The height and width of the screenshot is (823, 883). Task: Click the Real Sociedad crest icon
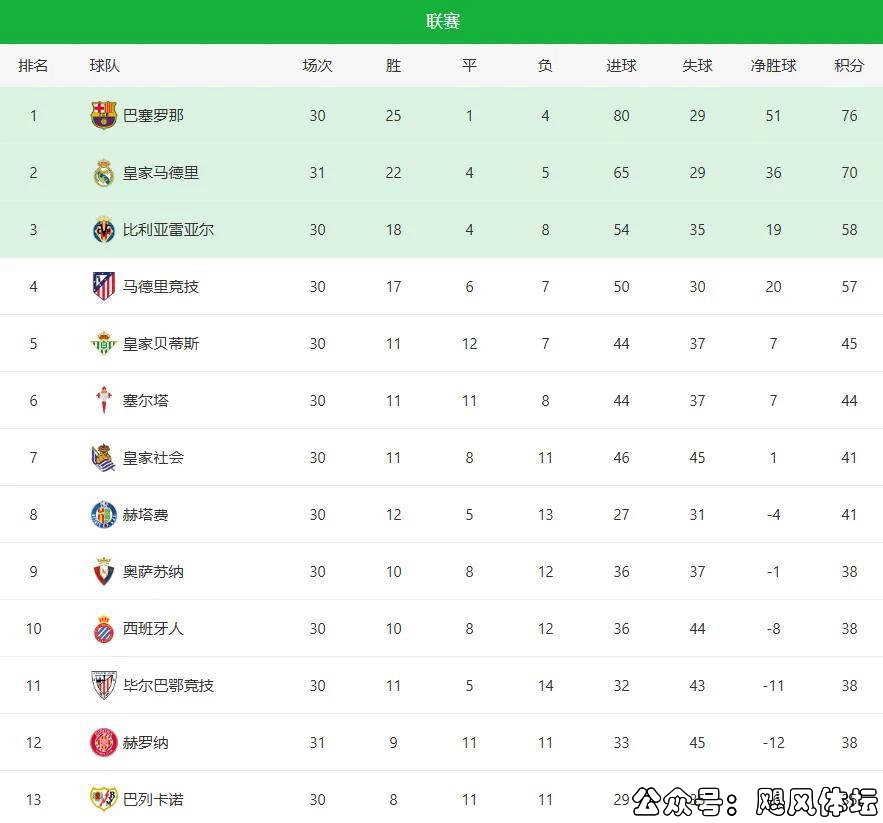104,458
